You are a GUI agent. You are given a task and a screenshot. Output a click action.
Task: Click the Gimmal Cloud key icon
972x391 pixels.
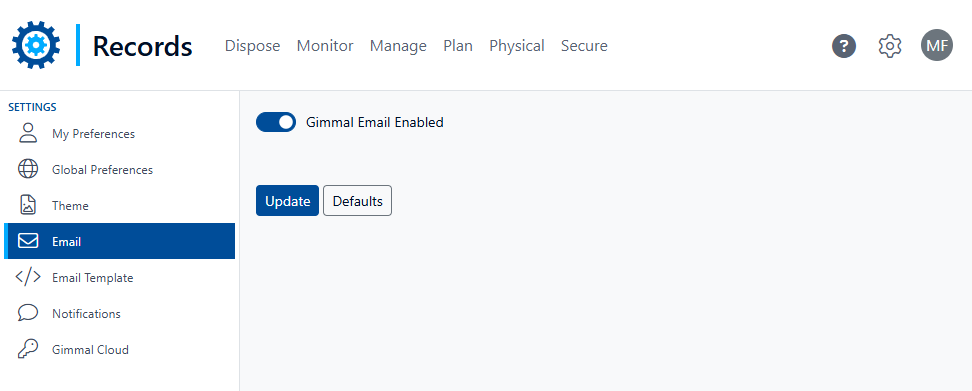pos(28,349)
